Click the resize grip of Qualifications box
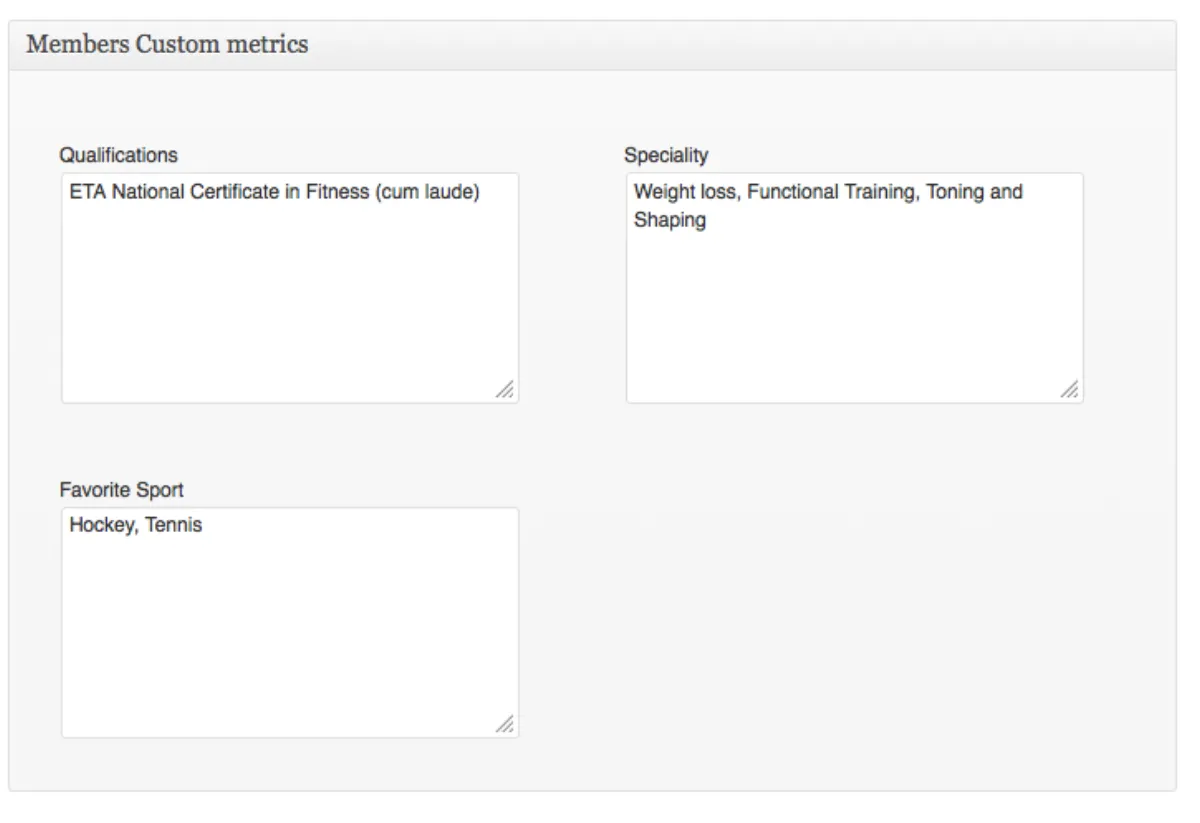Image resolution: width=1200 pixels, height=823 pixels. coord(506,390)
